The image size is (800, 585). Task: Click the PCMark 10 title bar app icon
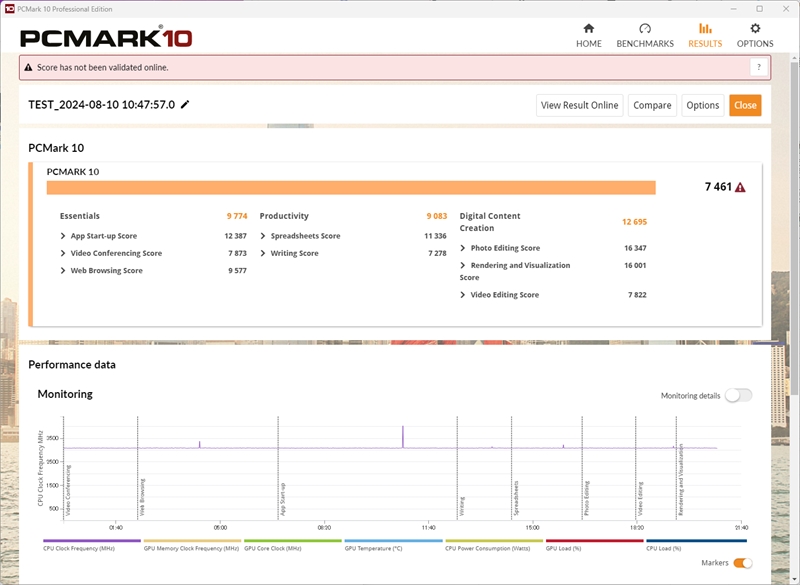(9, 9)
